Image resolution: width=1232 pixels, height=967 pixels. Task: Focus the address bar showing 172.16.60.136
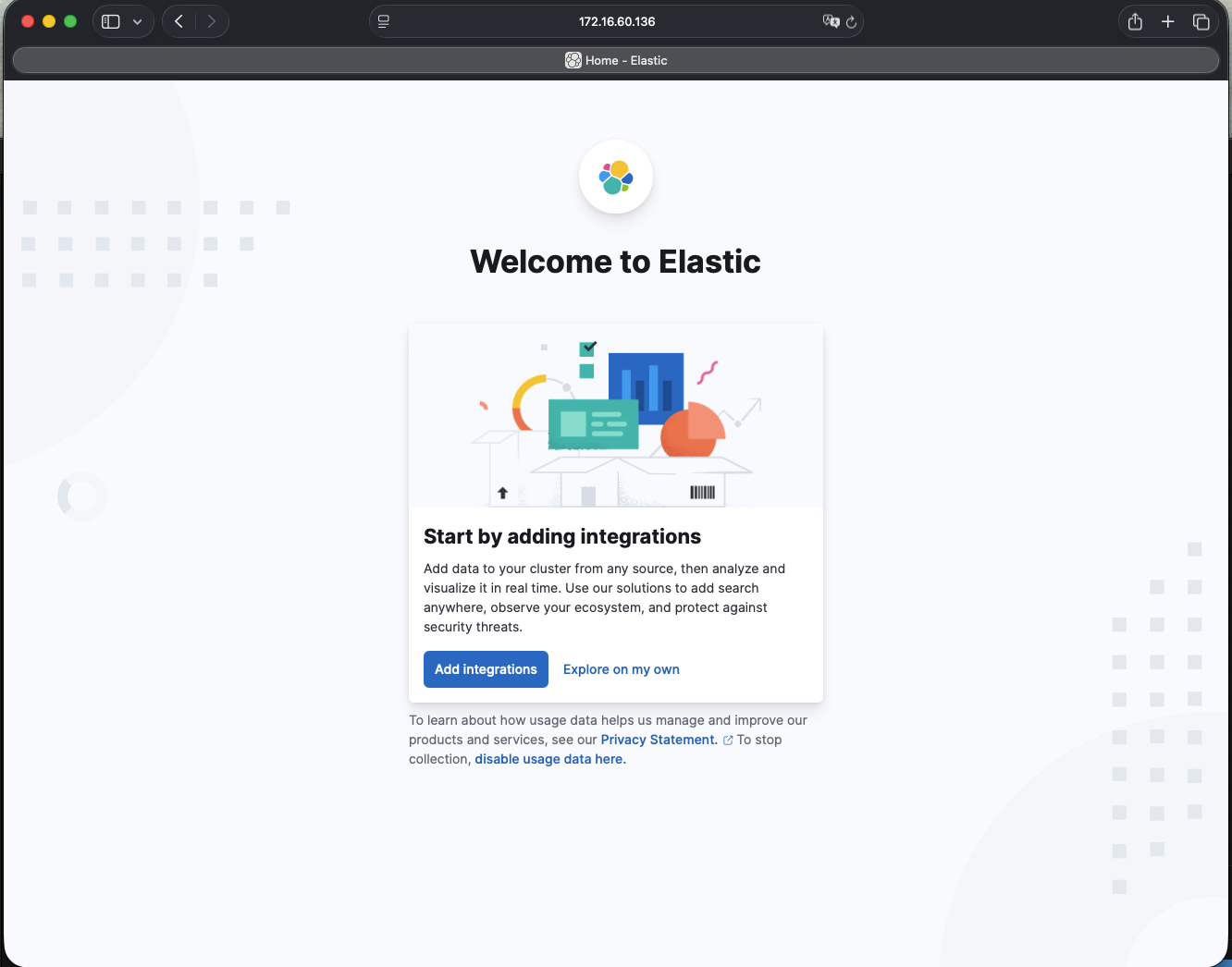tap(617, 21)
